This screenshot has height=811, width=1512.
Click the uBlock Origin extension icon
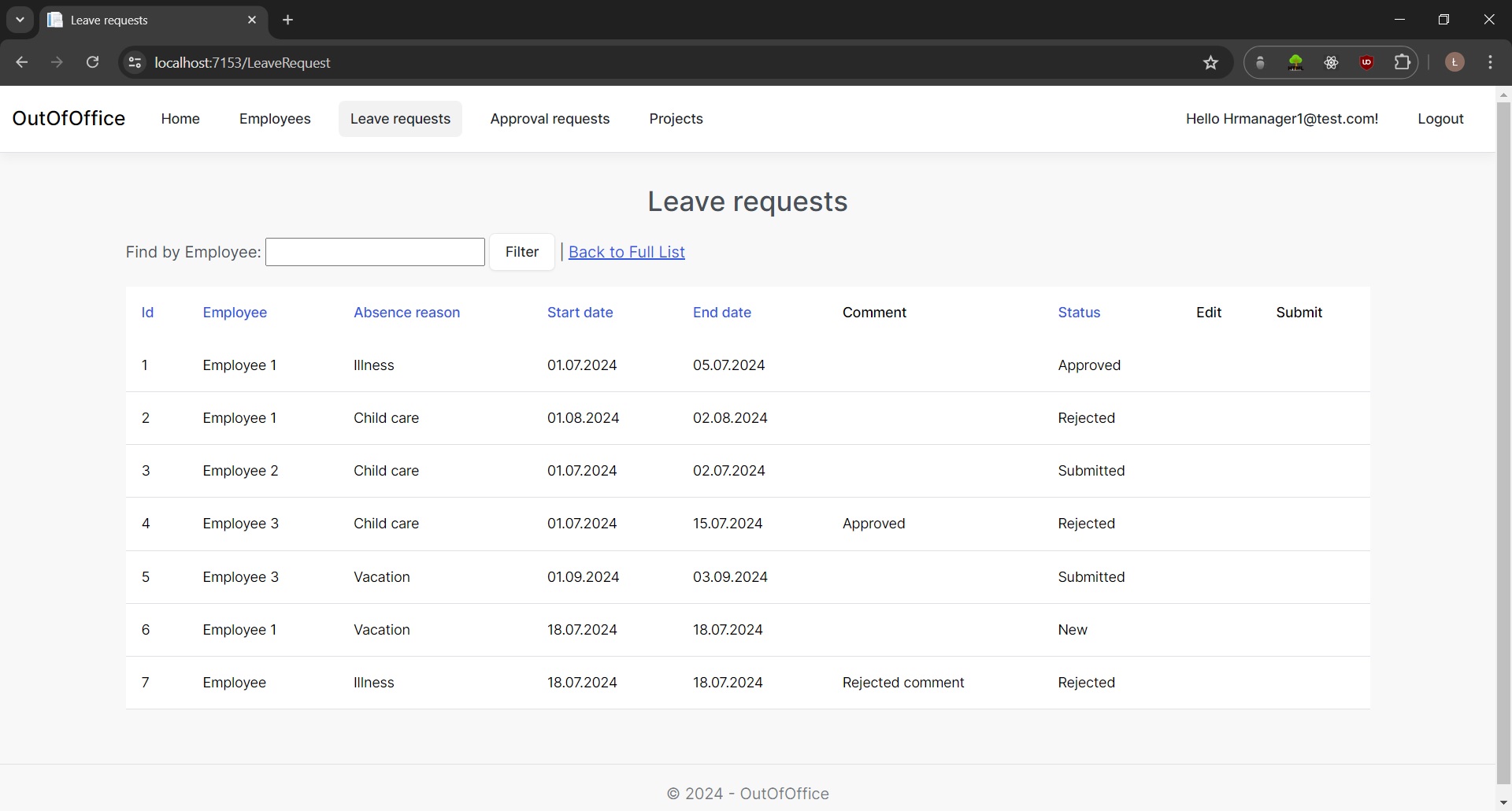point(1366,63)
